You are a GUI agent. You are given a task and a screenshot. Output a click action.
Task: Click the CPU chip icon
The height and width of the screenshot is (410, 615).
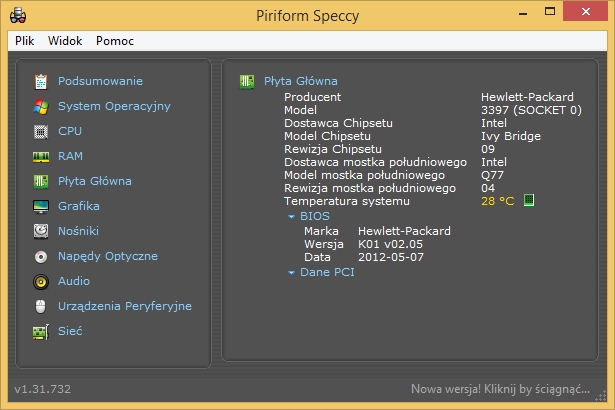41,132
